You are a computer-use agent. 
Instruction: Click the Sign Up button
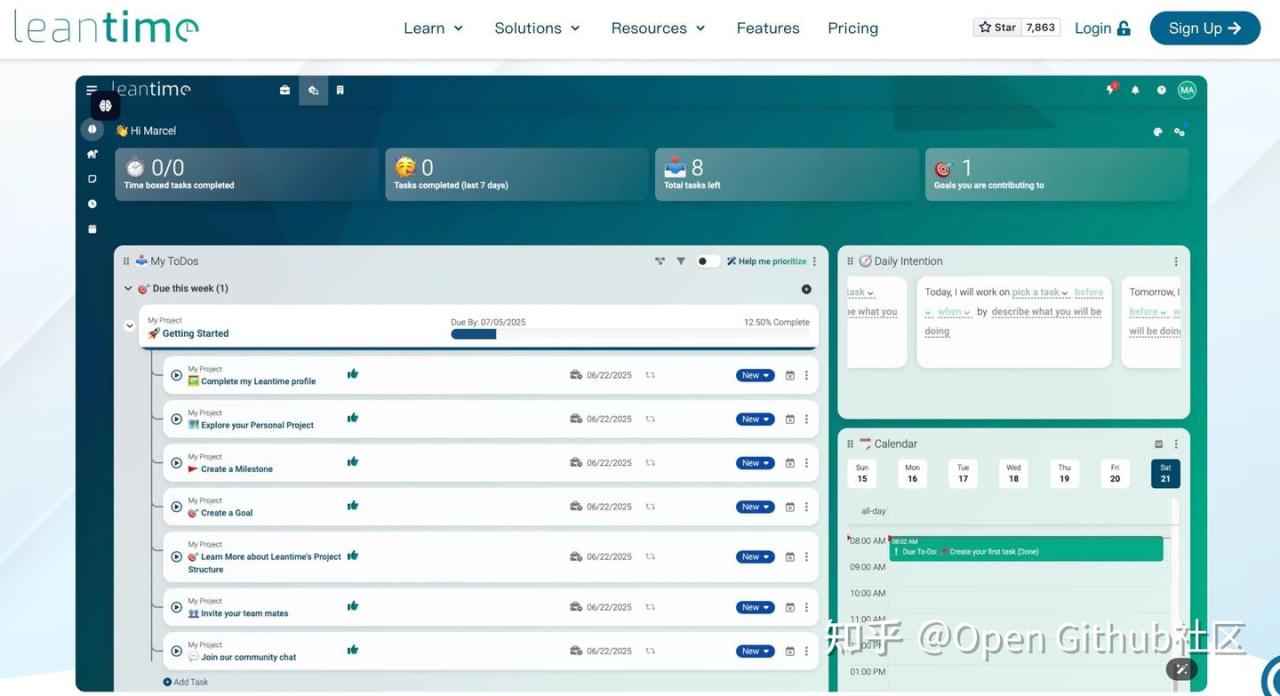click(1204, 28)
